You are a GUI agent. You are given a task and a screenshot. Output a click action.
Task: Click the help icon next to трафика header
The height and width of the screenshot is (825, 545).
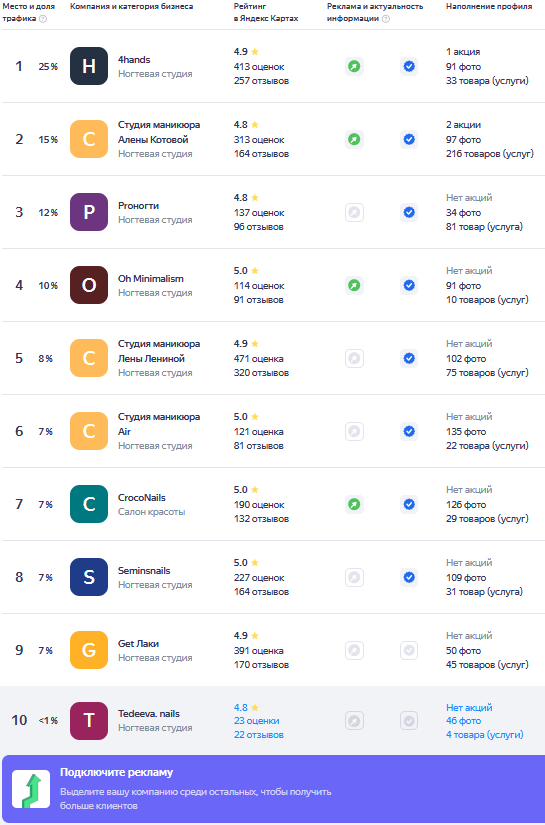tap(43, 18)
